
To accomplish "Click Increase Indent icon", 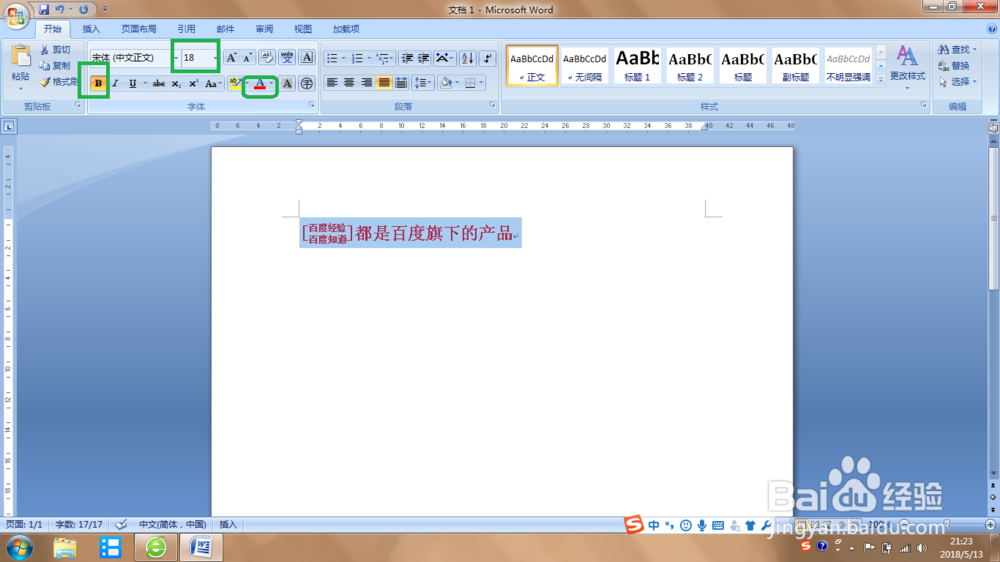I will [423, 58].
